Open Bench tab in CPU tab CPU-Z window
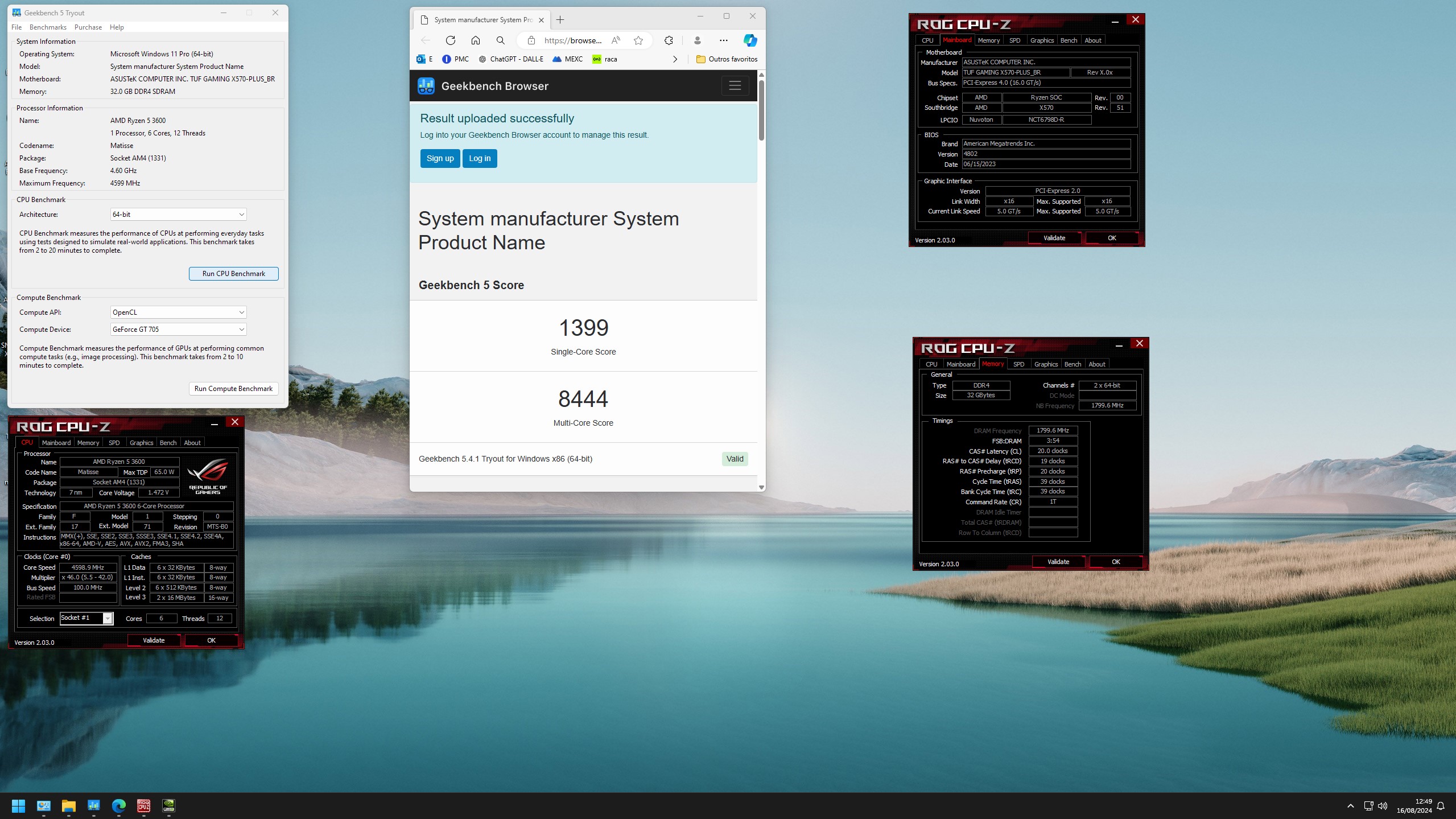1456x819 pixels. (168, 443)
